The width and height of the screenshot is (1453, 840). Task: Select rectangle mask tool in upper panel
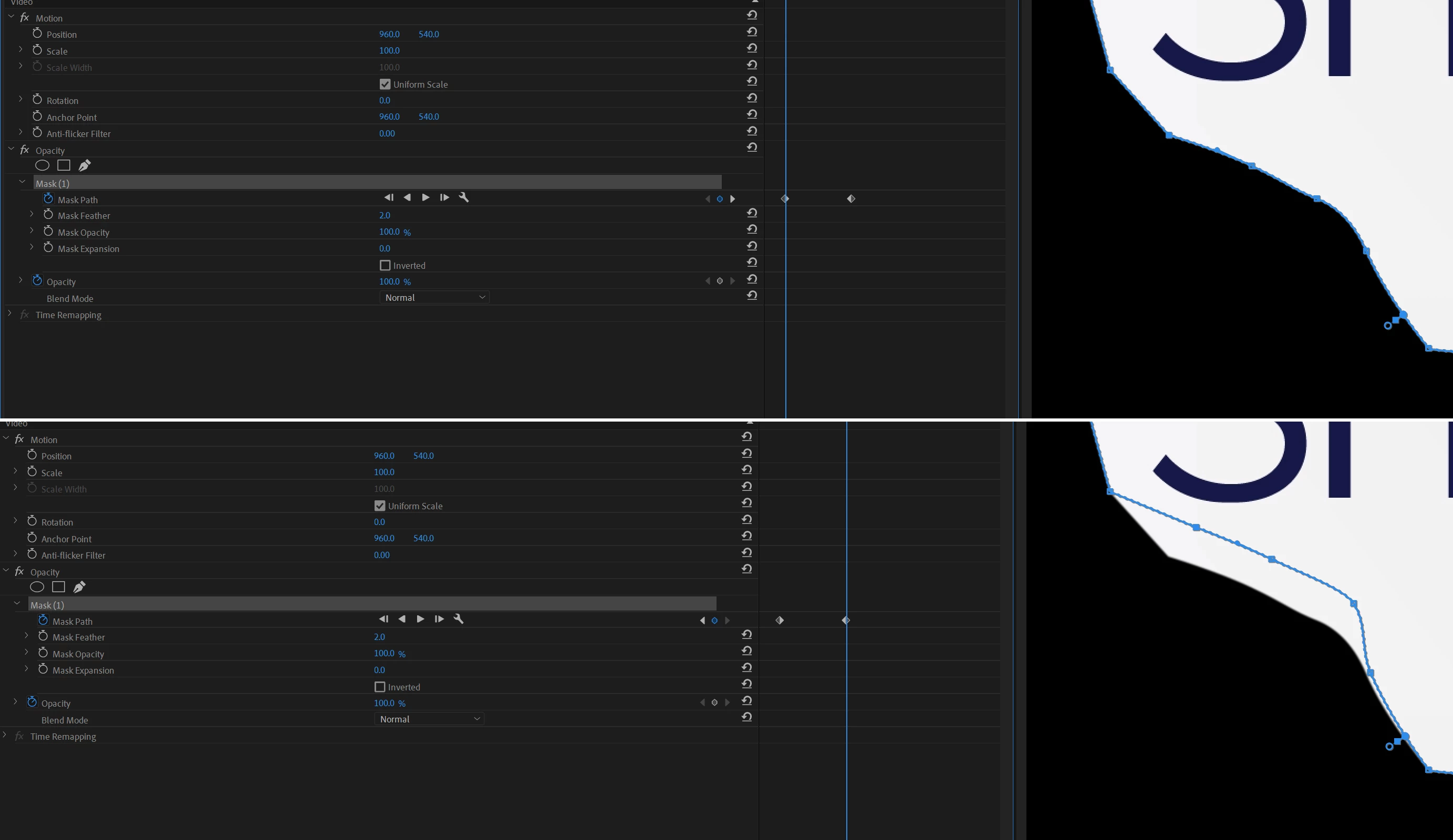click(64, 165)
